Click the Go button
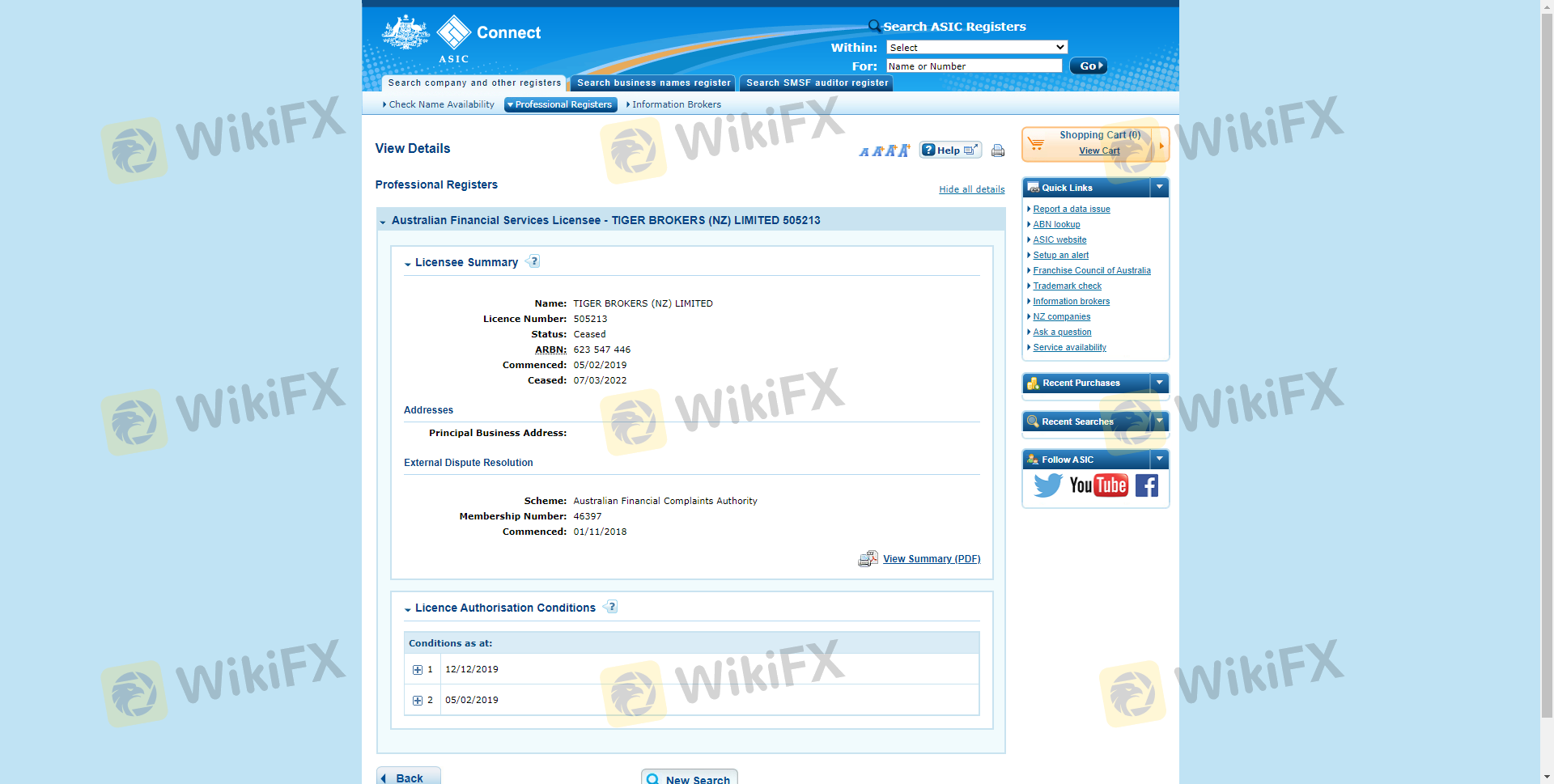This screenshot has width=1554, height=784. [1088, 66]
